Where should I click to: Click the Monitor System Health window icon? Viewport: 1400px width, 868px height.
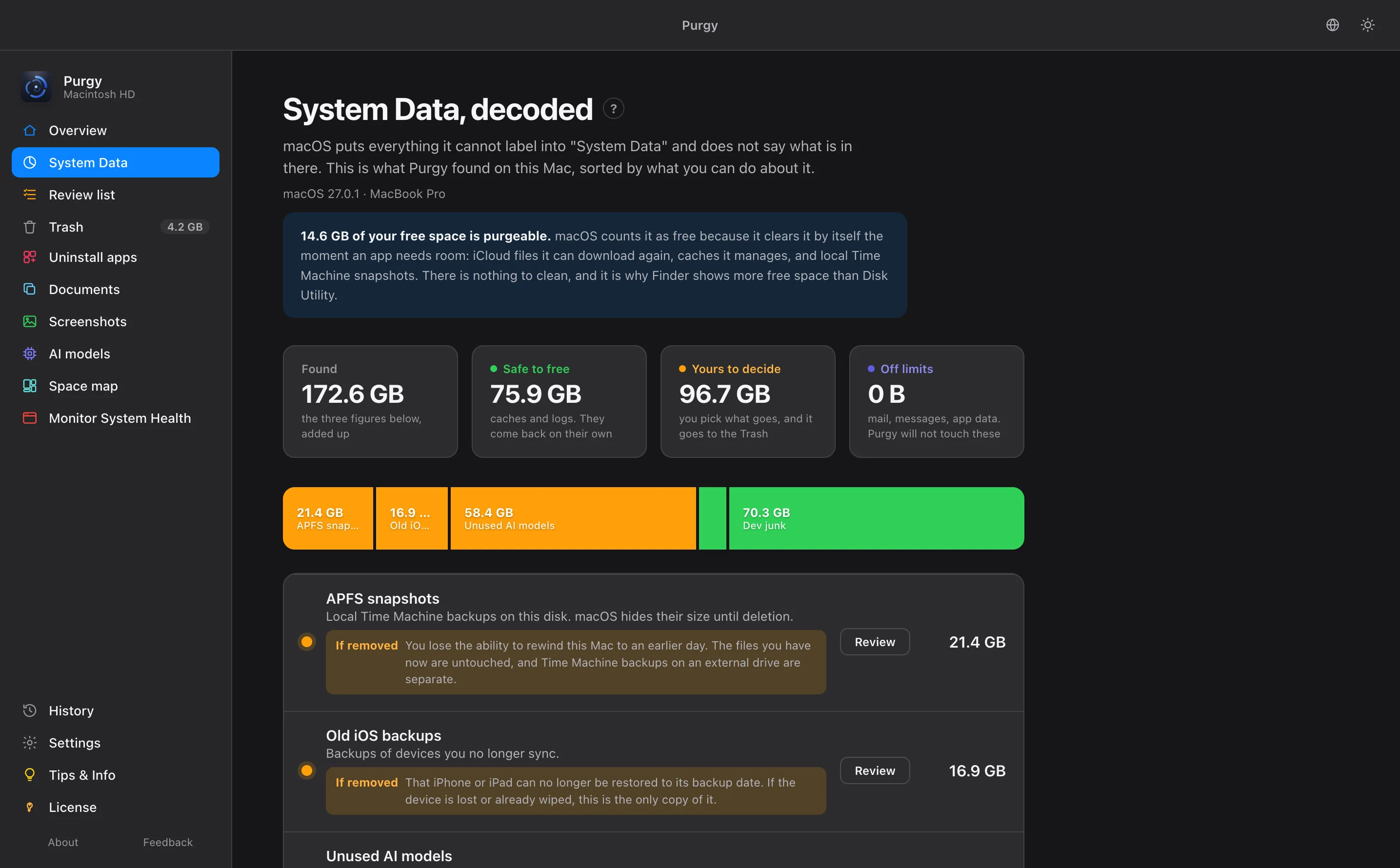30,418
